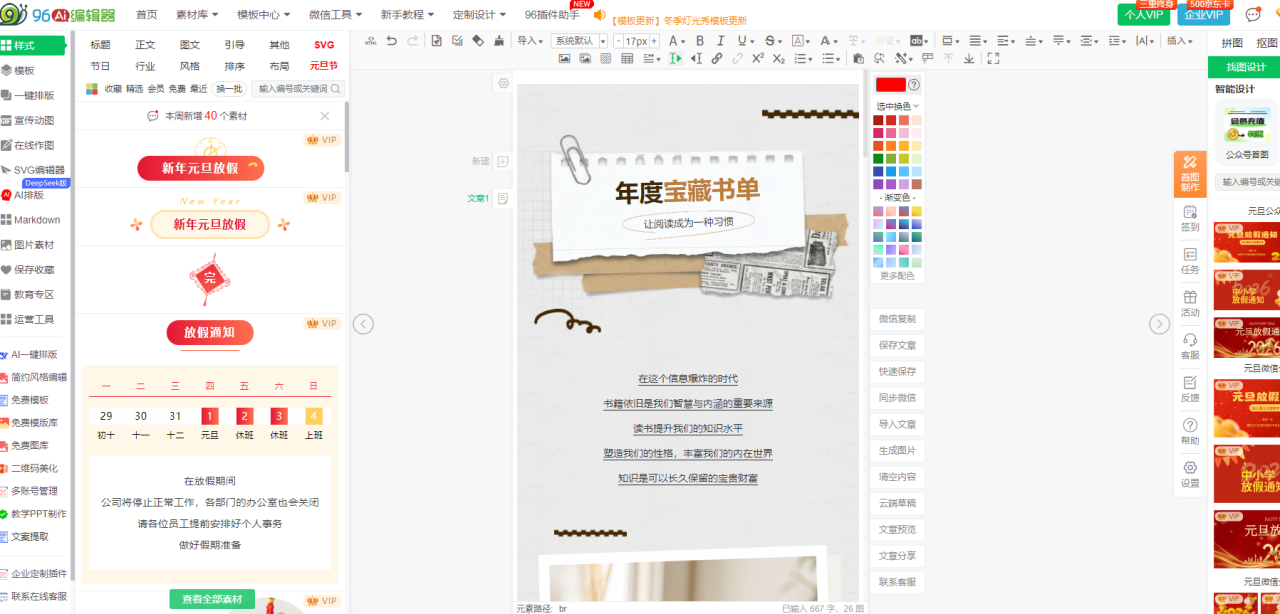Viewport: 1280px width, 614px height.
Task: Switch to the 元旦节 category tab
Action: [x=324, y=66]
